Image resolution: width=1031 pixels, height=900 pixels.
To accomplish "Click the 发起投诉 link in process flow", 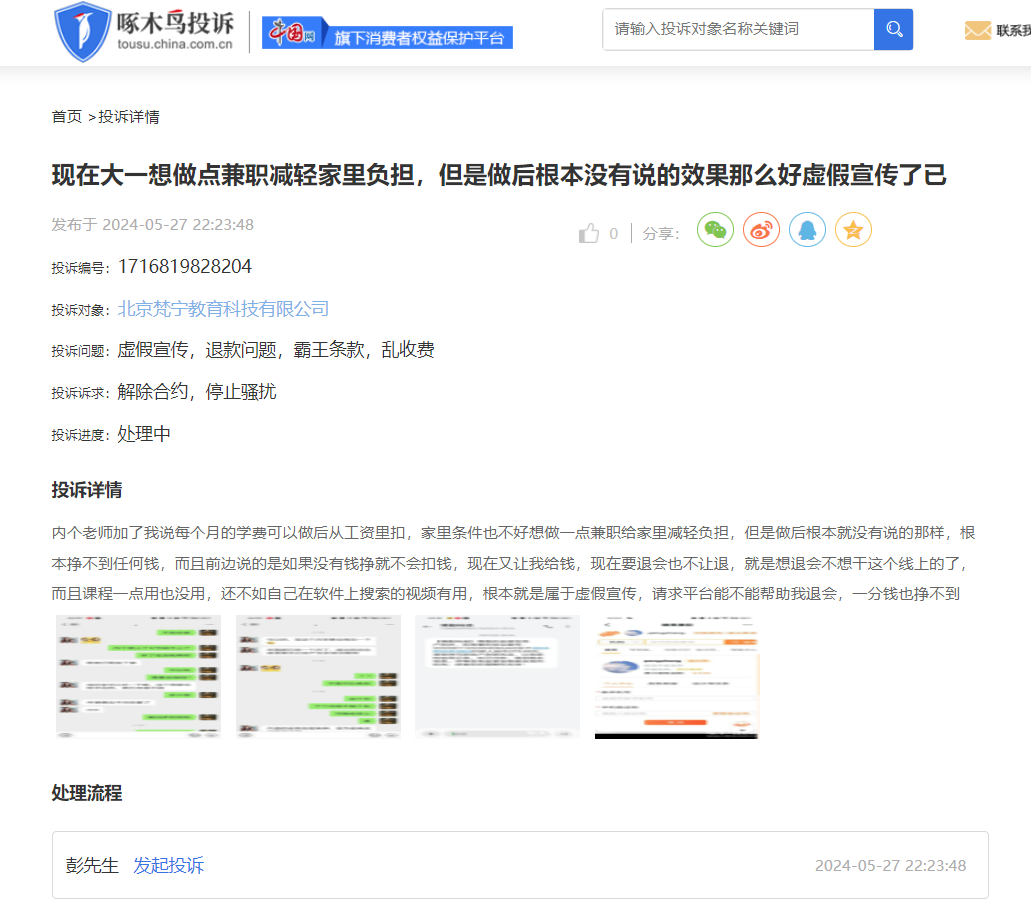I will pyautogui.click(x=168, y=865).
